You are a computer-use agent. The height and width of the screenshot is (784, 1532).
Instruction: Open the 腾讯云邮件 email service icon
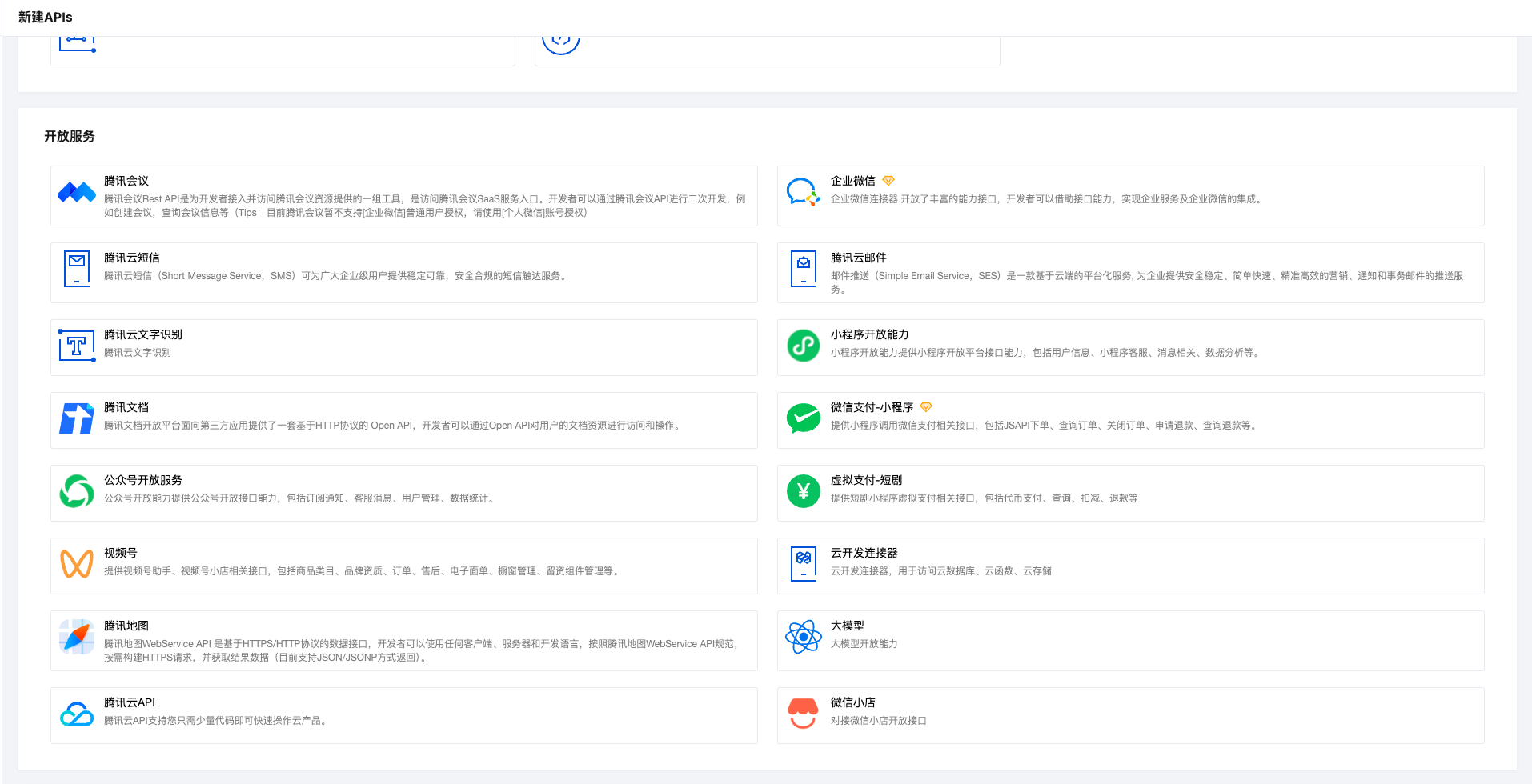[803, 269]
